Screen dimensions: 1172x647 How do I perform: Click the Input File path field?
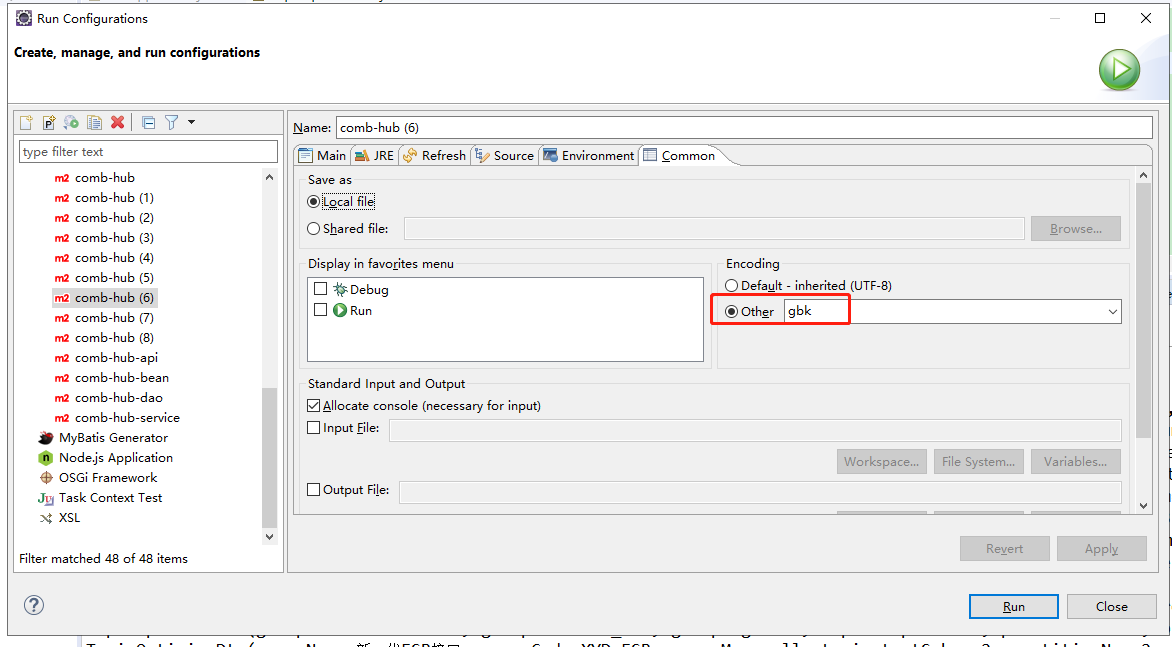[755, 430]
